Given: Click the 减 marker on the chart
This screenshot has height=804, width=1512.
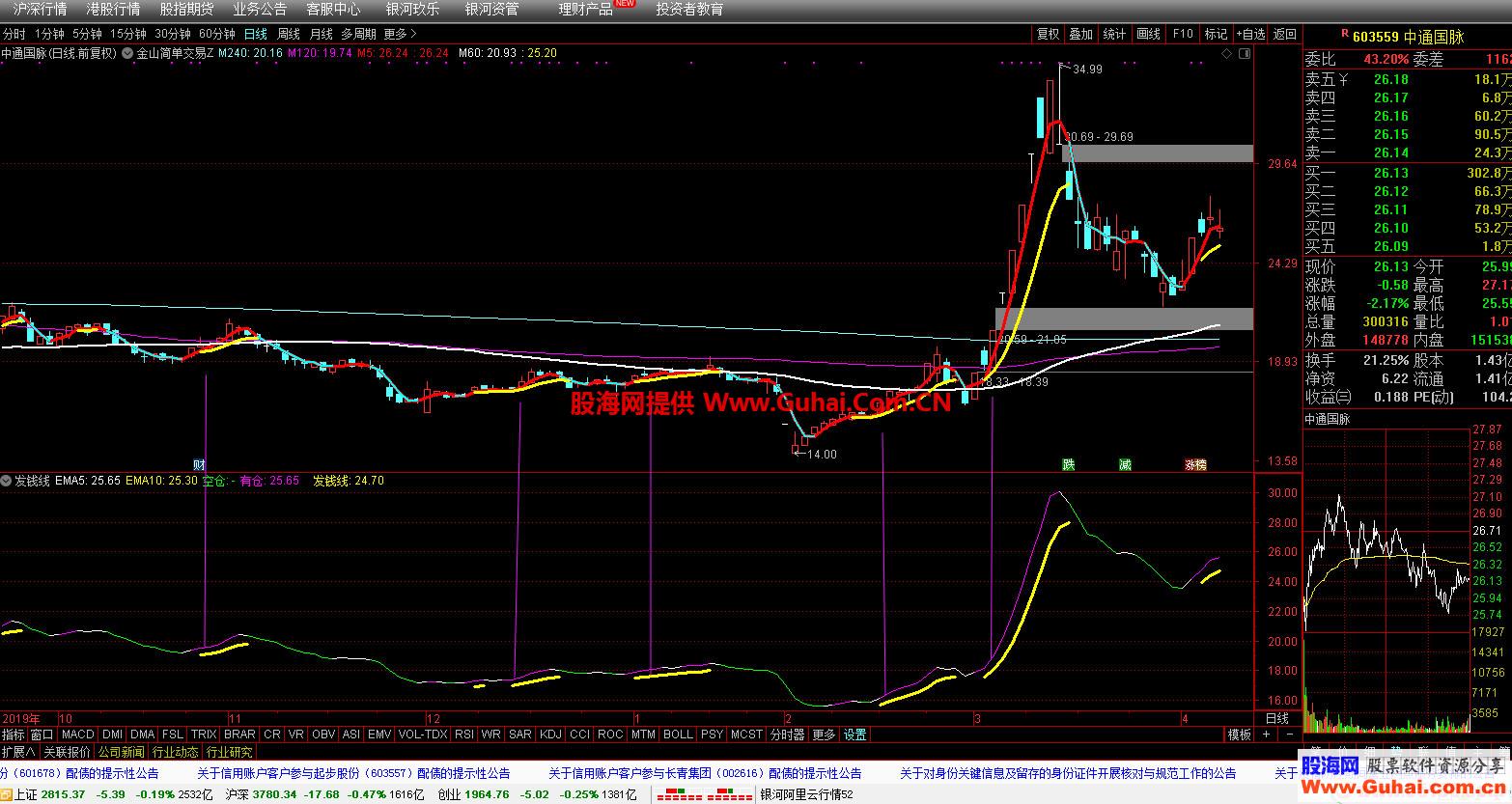Looking at the screenshot, I should [1125, 464].
